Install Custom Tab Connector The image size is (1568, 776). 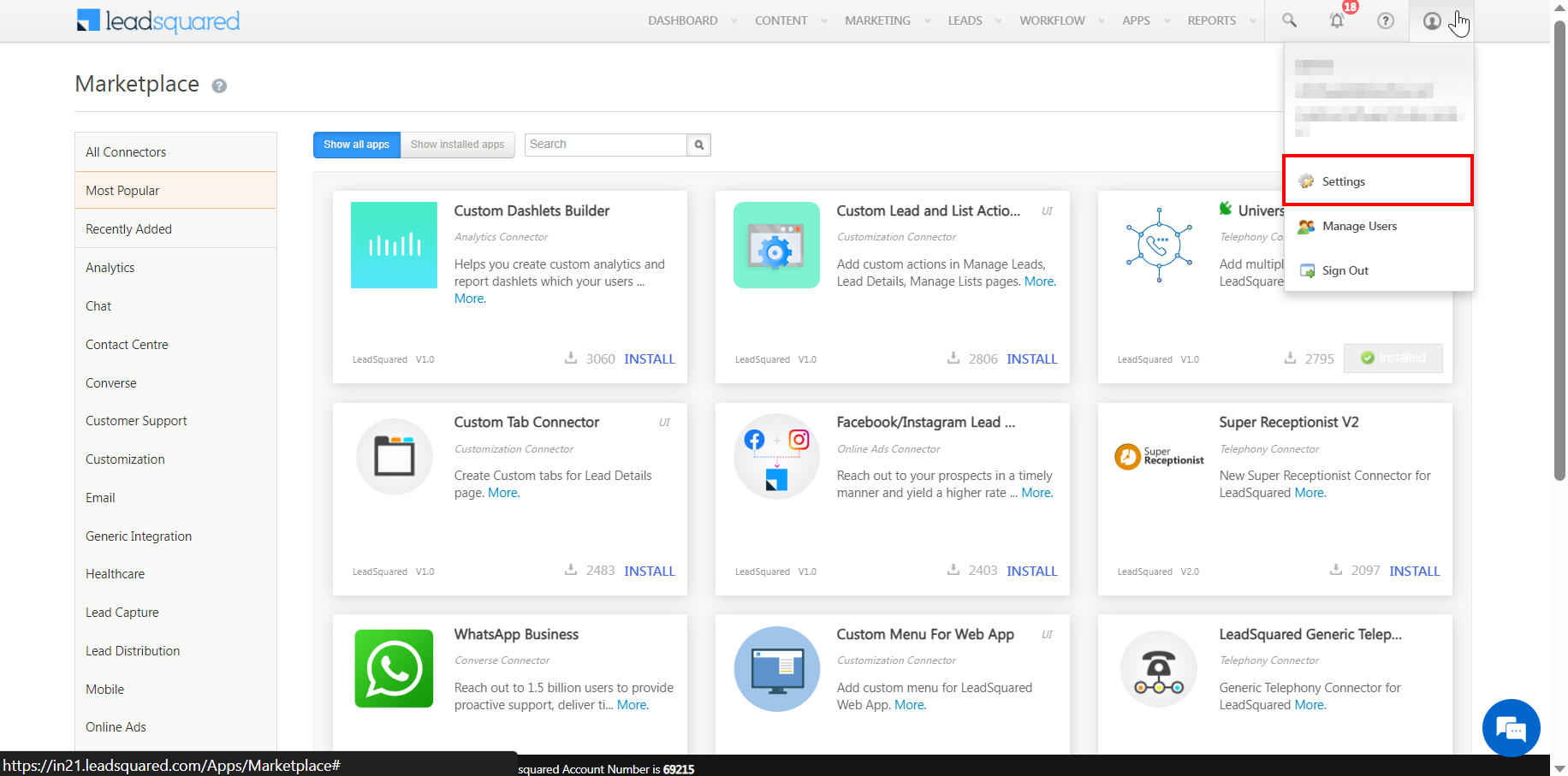coord(650,571)
